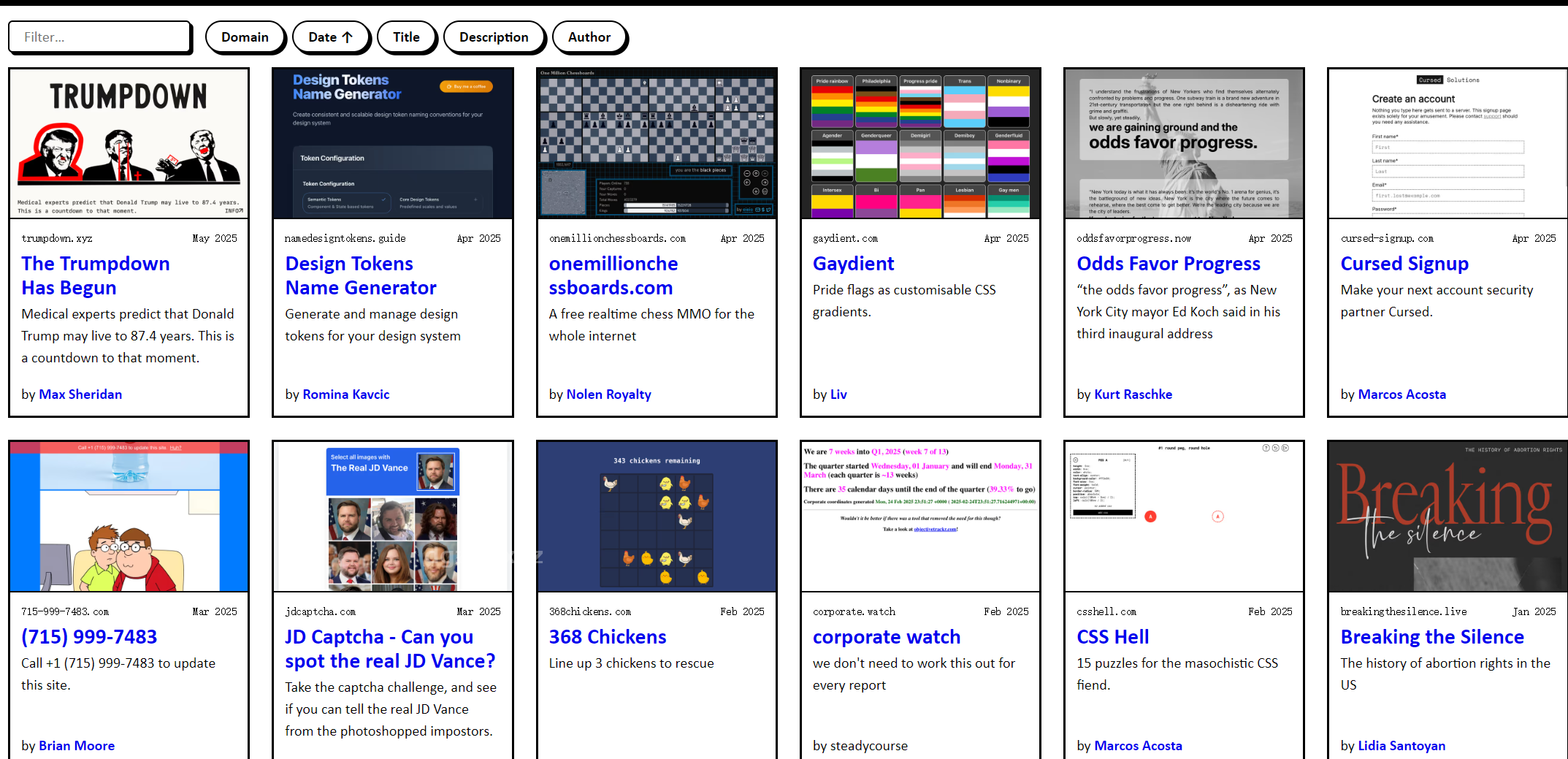This screenshot has width=1568, height=759.
Task: View author Kurt Raschke
Action: pyautogui.click(x=1133, y=394)
